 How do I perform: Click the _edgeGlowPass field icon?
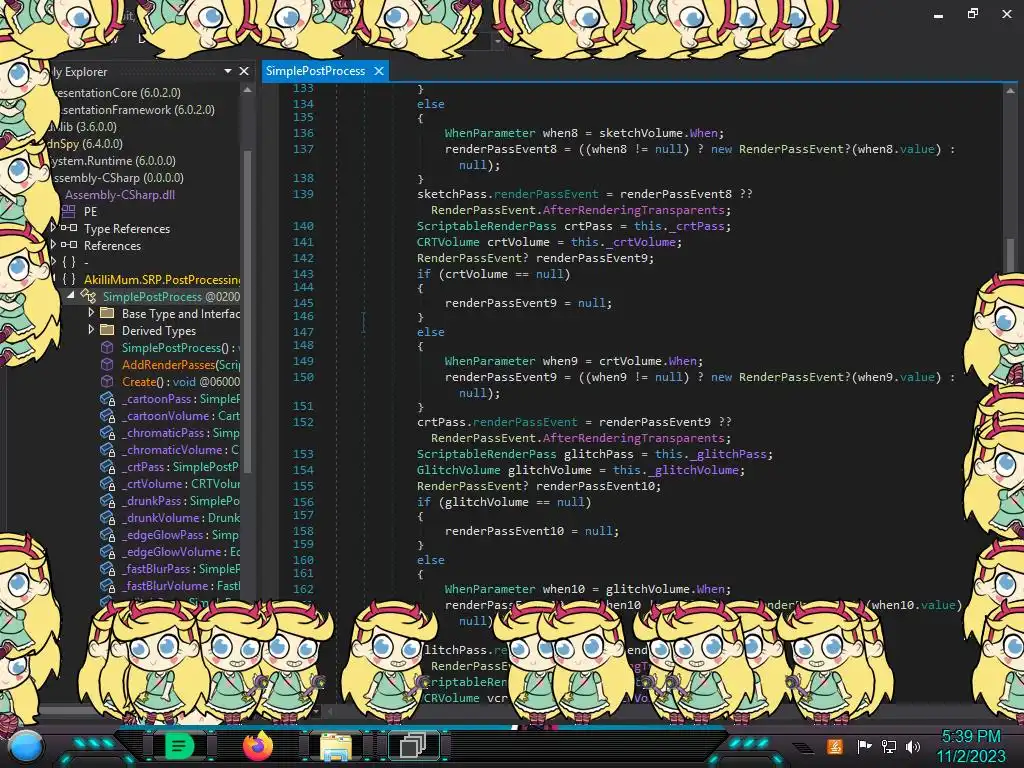[107, 534]
